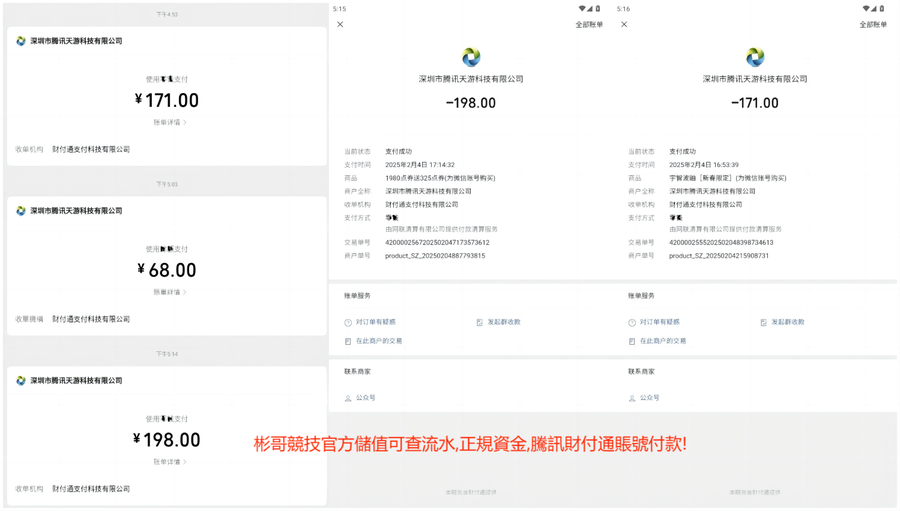Tap the merchant icon on the ¥68.00 card

pyautogui.click(x=21, y=211)
